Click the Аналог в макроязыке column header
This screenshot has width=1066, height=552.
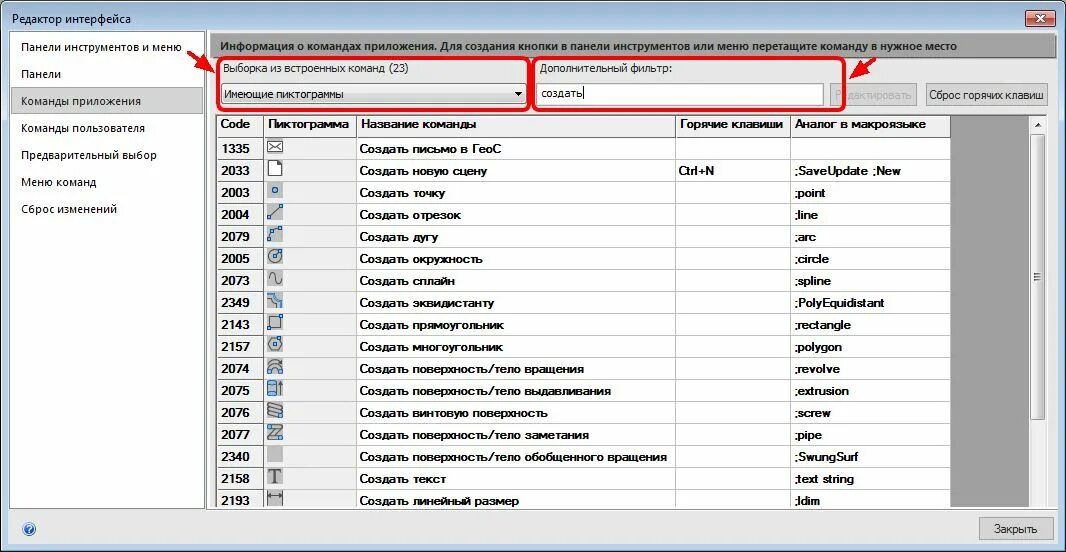(870, 124)
